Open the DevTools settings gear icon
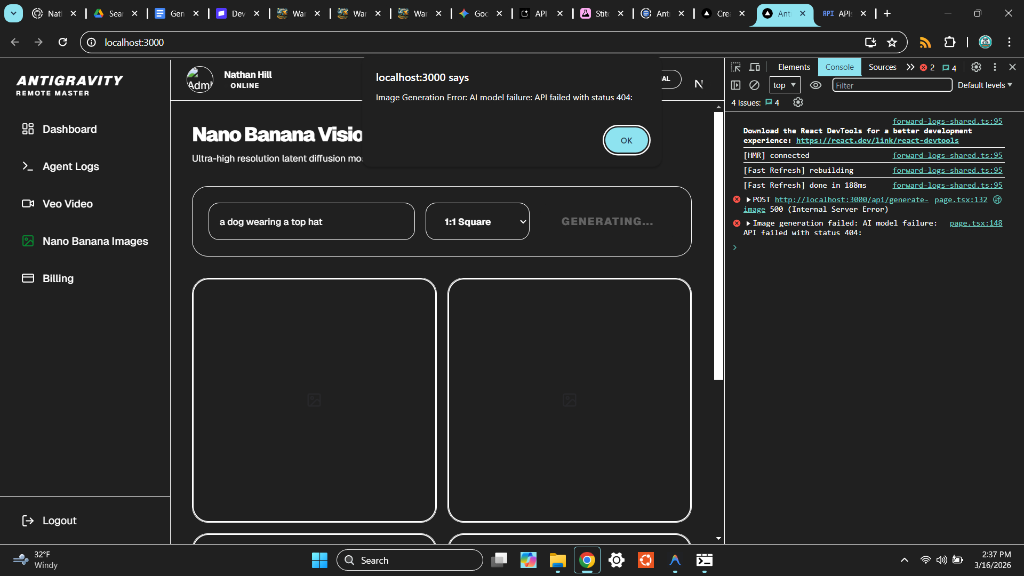 coord(976,67)
